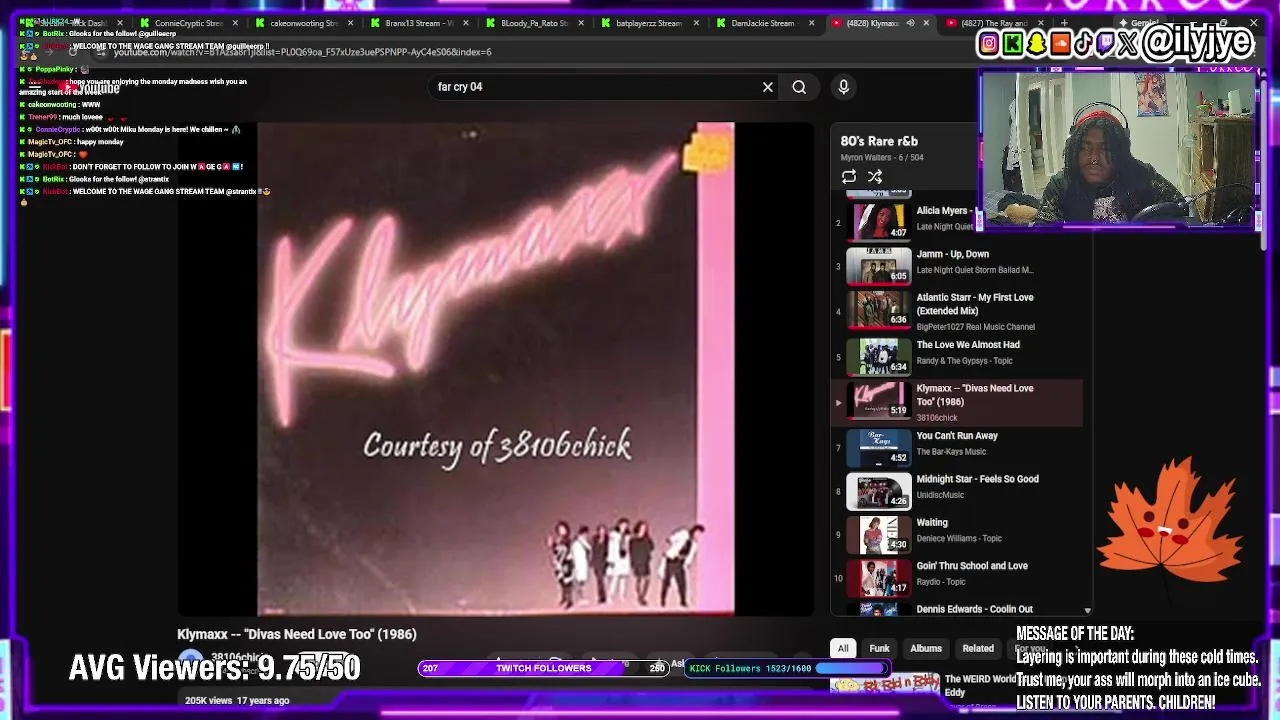Image resolution: width=1280 pixels, height=720 pixels.
Task: Open The Love We Almost Had thumbnail
Action: 879,356
